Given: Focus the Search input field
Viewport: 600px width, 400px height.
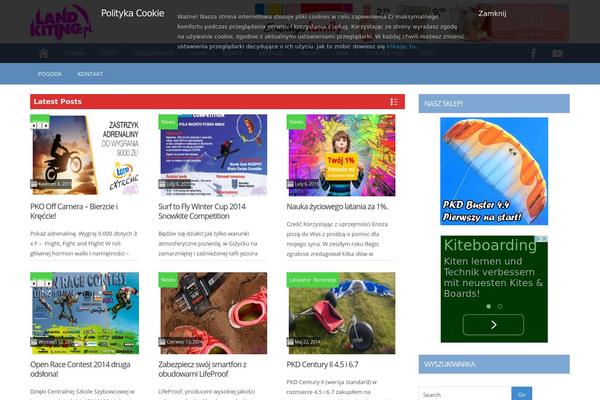Looking at the screenshot, I should [x=465, y=395].
